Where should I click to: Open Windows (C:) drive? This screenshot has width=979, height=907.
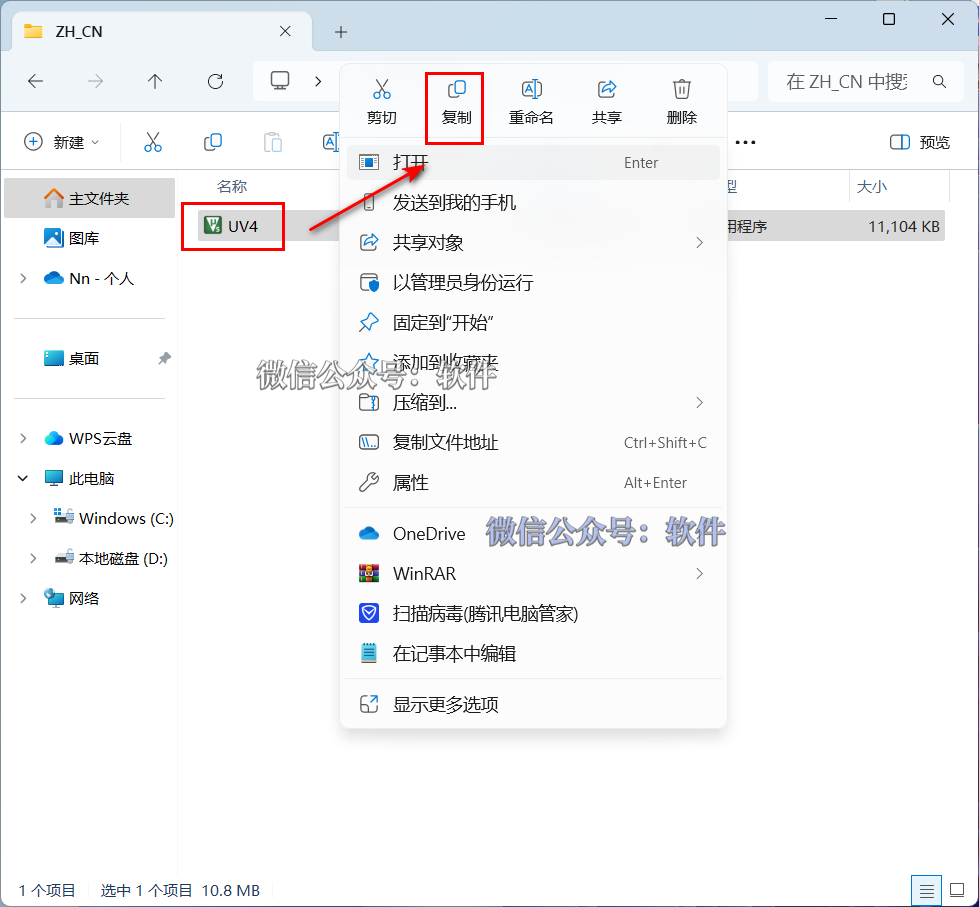[x=112, y=518]
